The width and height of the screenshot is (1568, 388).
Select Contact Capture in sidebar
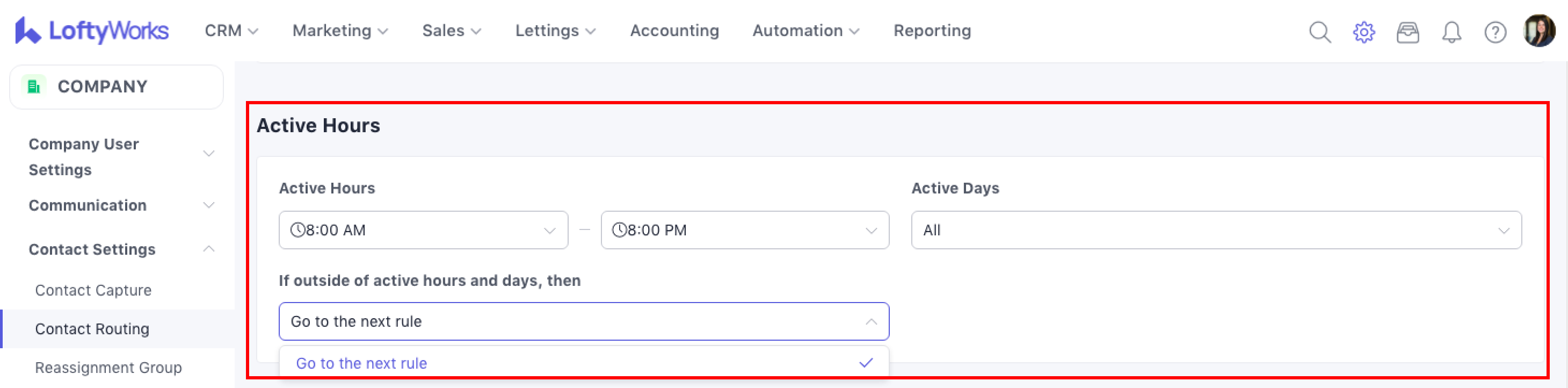point(93,290)
